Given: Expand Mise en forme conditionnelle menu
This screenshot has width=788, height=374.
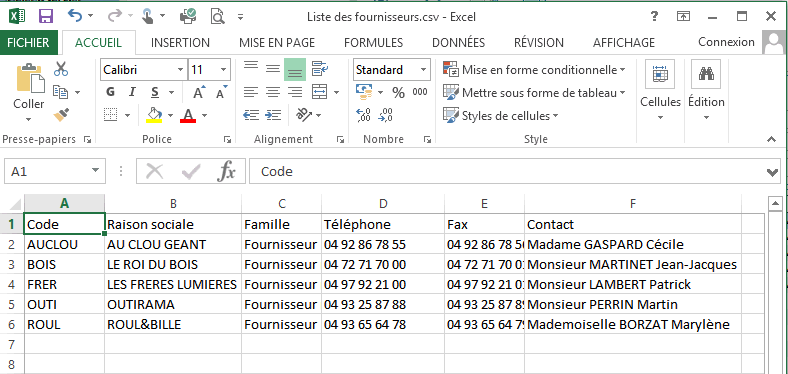Looking at the screenshot, I should point(534,70).
